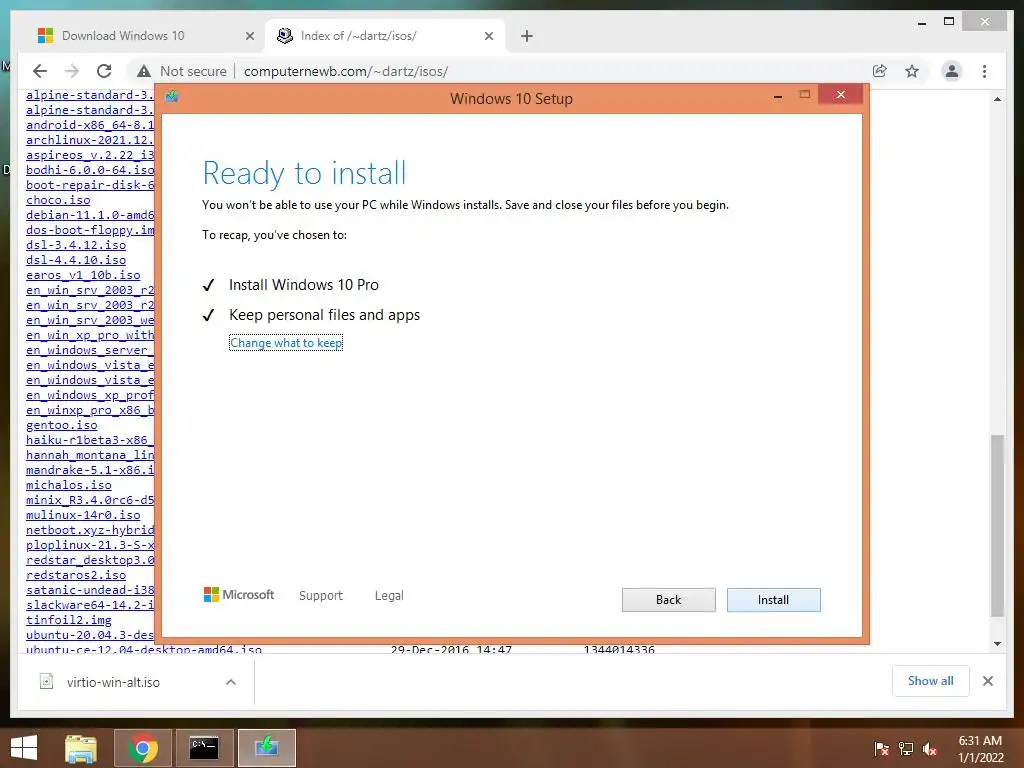Click the taskbar clock showing 6:31 AM
This screenshot has height=768, width=1024.
point(980,748)
